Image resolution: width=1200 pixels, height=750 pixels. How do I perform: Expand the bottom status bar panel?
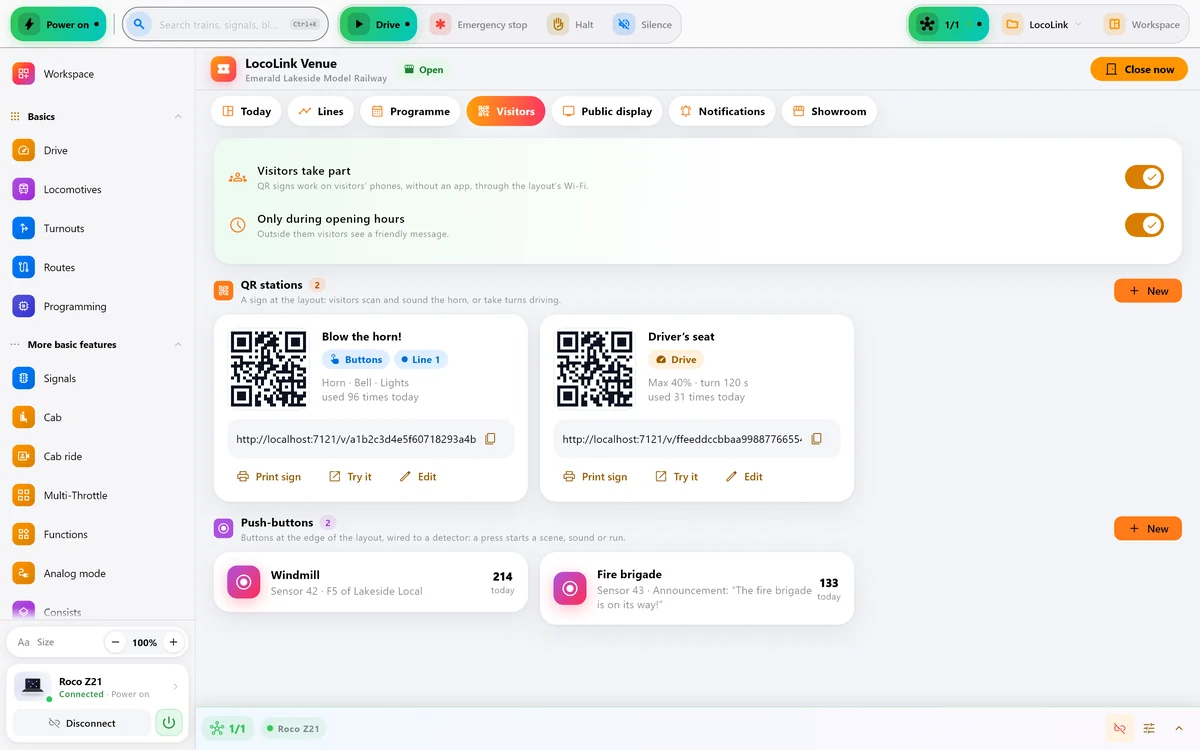1179,728
